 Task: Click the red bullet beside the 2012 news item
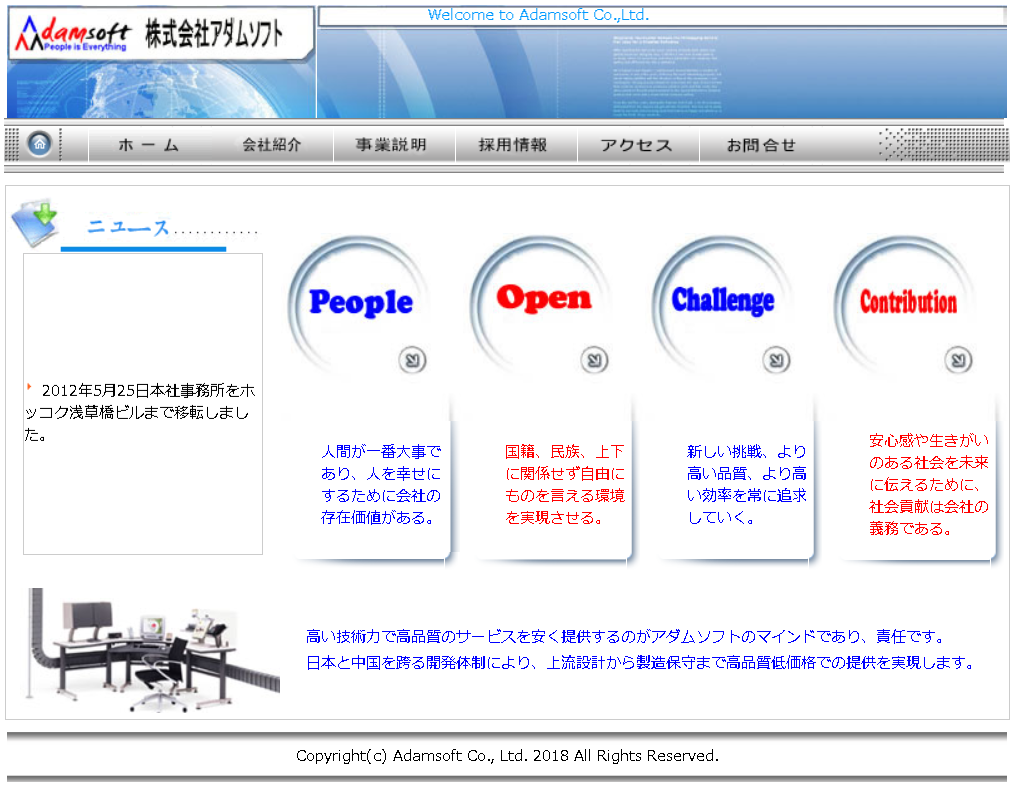pyautogui.click(x=29, y=387)
